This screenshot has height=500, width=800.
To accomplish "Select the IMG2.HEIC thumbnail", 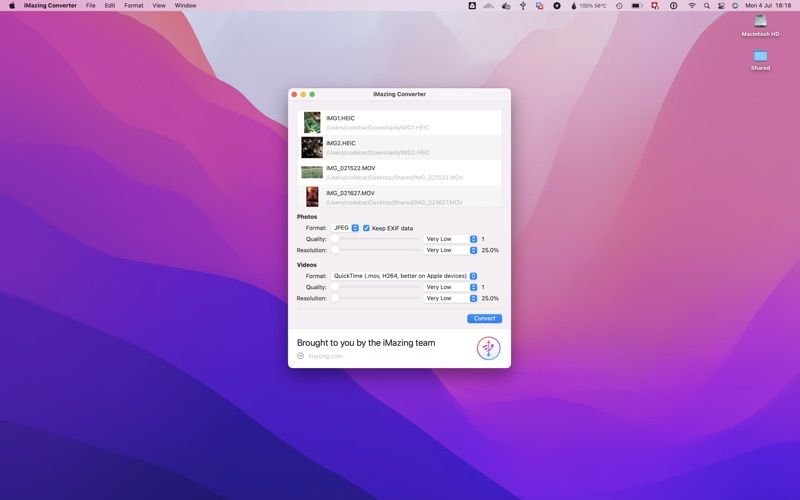I will (x=312, y=147).
